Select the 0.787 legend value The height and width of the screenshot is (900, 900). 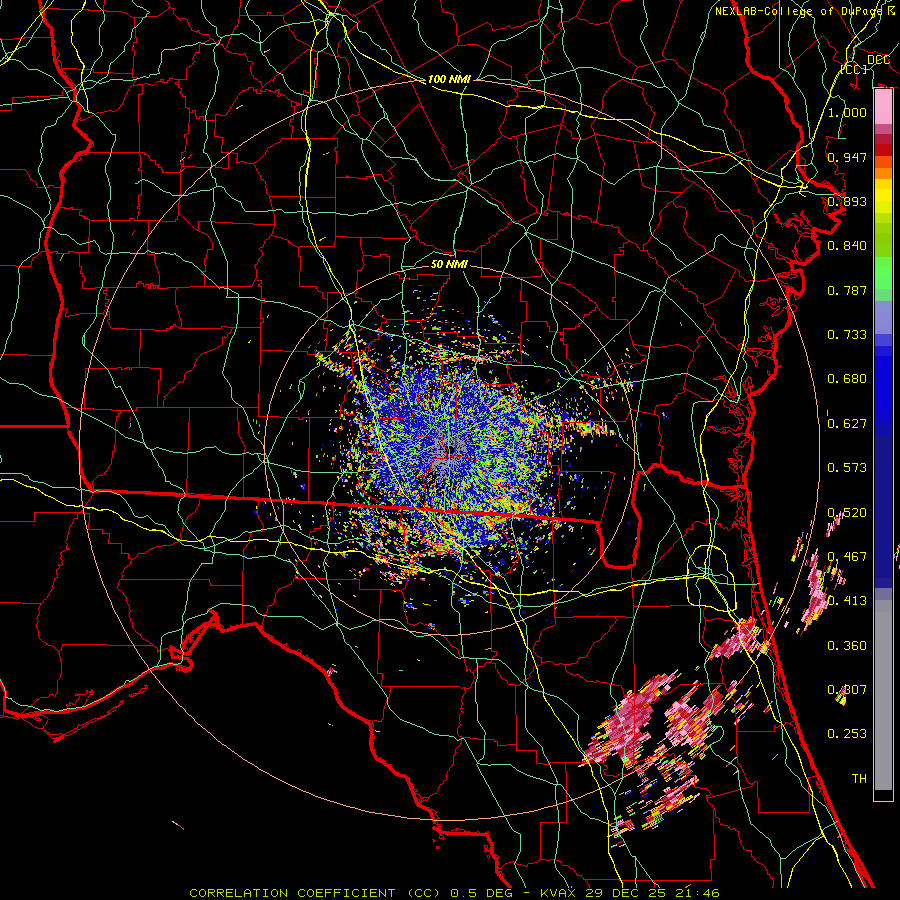847,290
